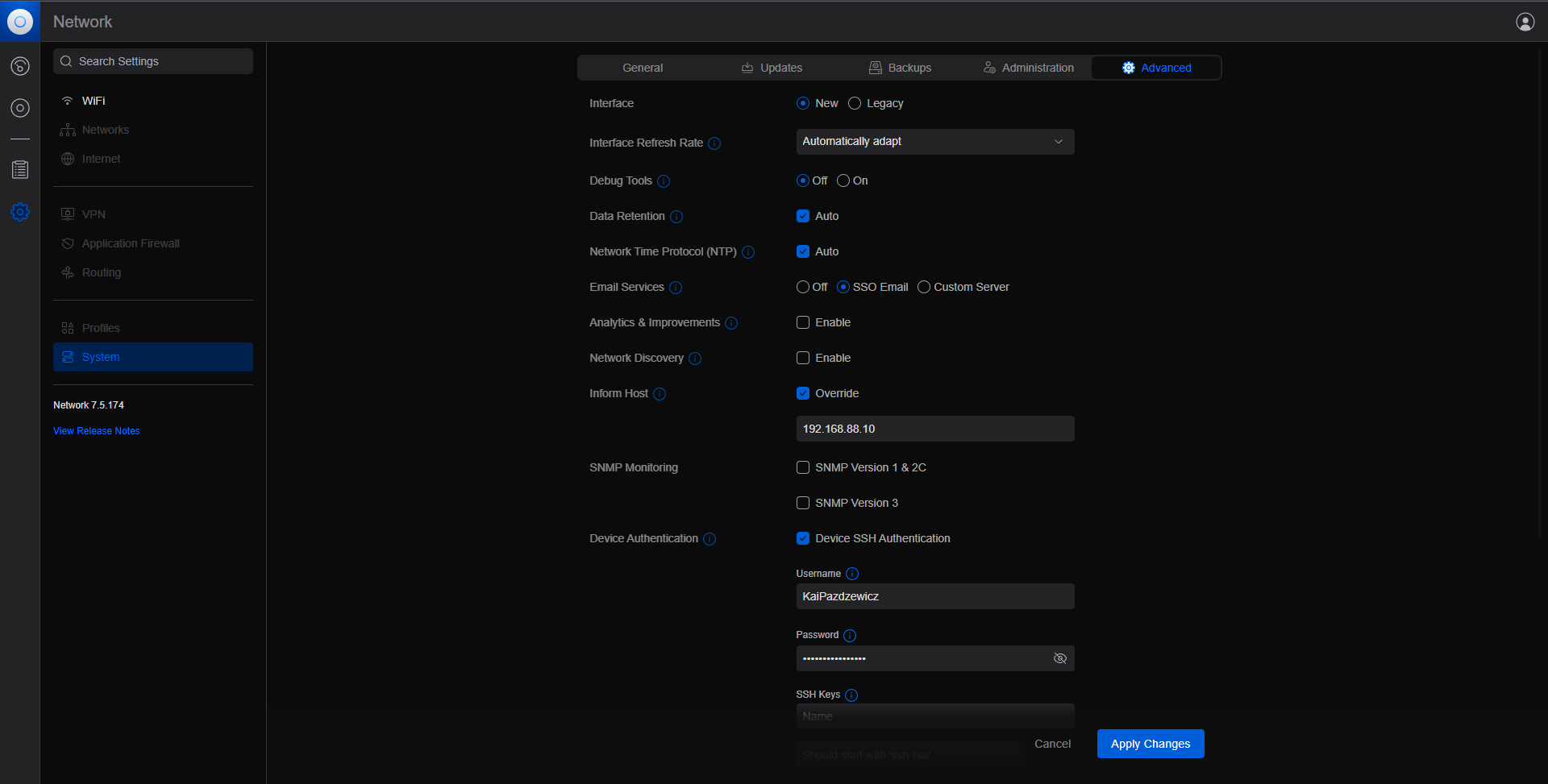Click the Inform Host IP address field
The width and height of the screenshot is (1548, 784).
tap(934, 429)
